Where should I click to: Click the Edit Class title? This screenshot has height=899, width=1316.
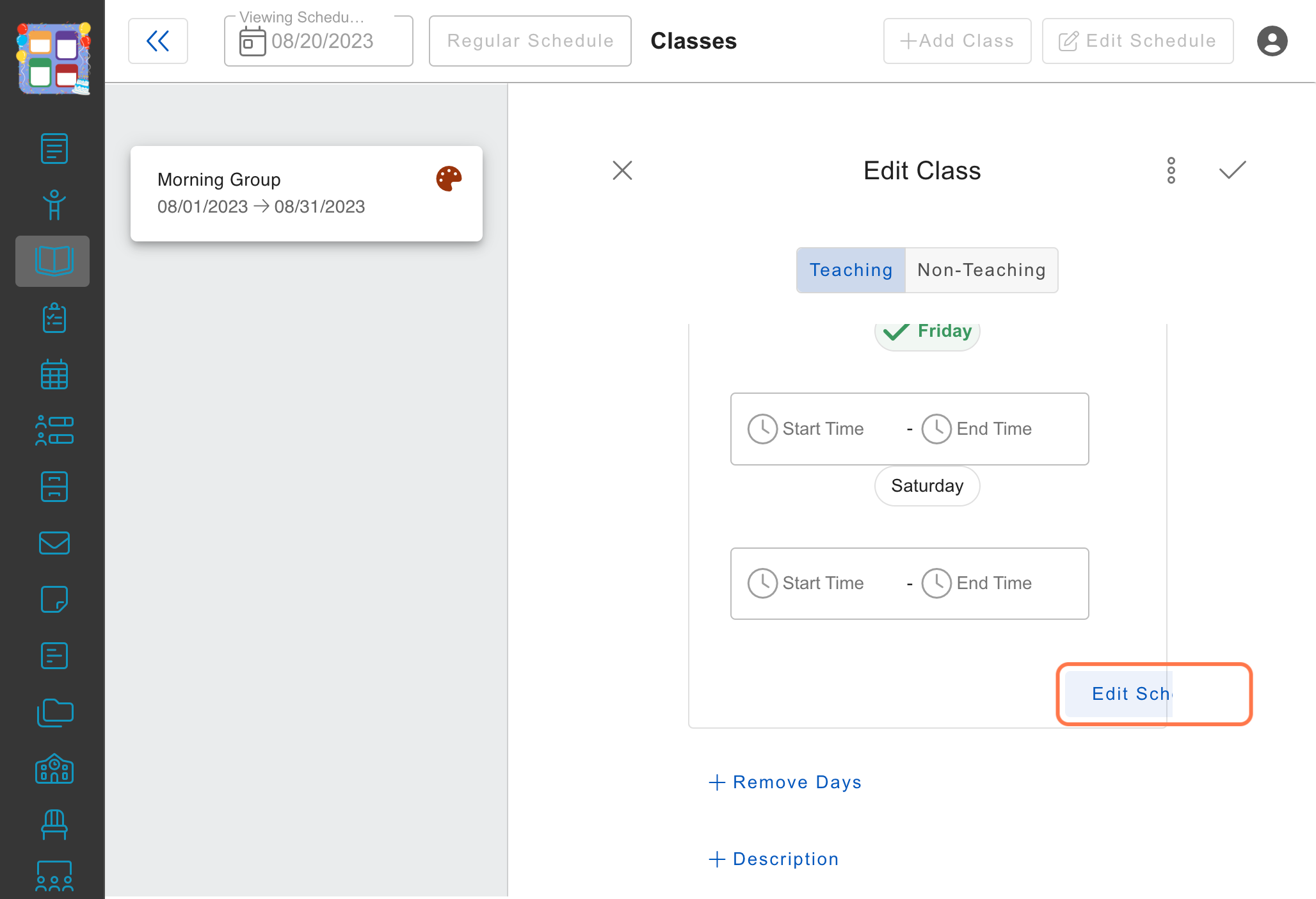click(922, 170)
